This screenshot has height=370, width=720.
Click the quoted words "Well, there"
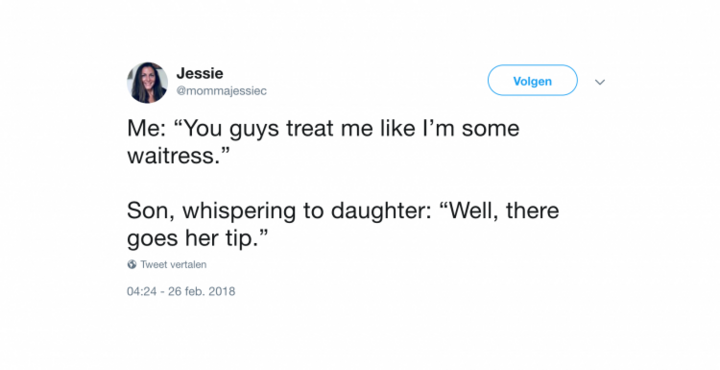[499, 211]
